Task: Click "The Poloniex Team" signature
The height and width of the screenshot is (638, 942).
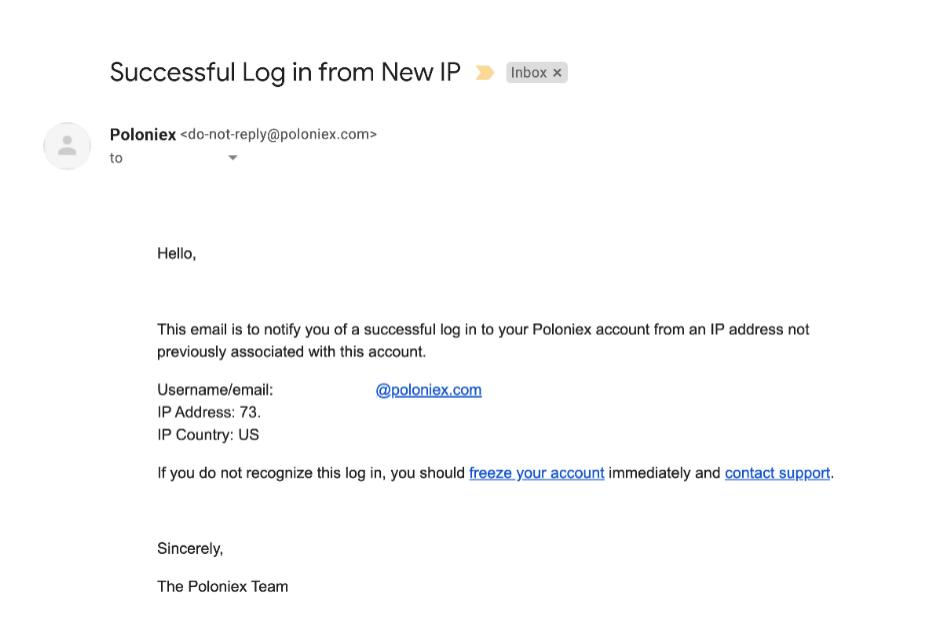Action: click(x=223, y=586)
